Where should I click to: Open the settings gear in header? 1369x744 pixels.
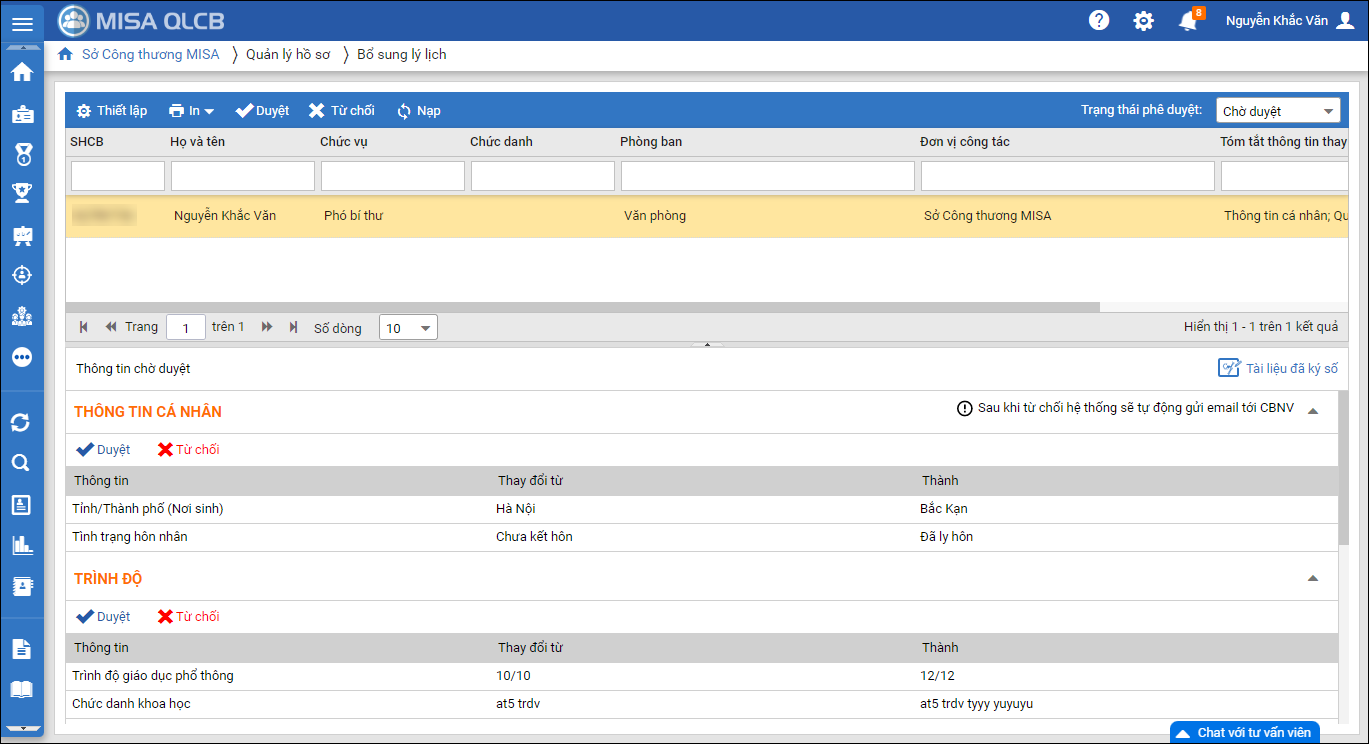tap(1143, 21)
